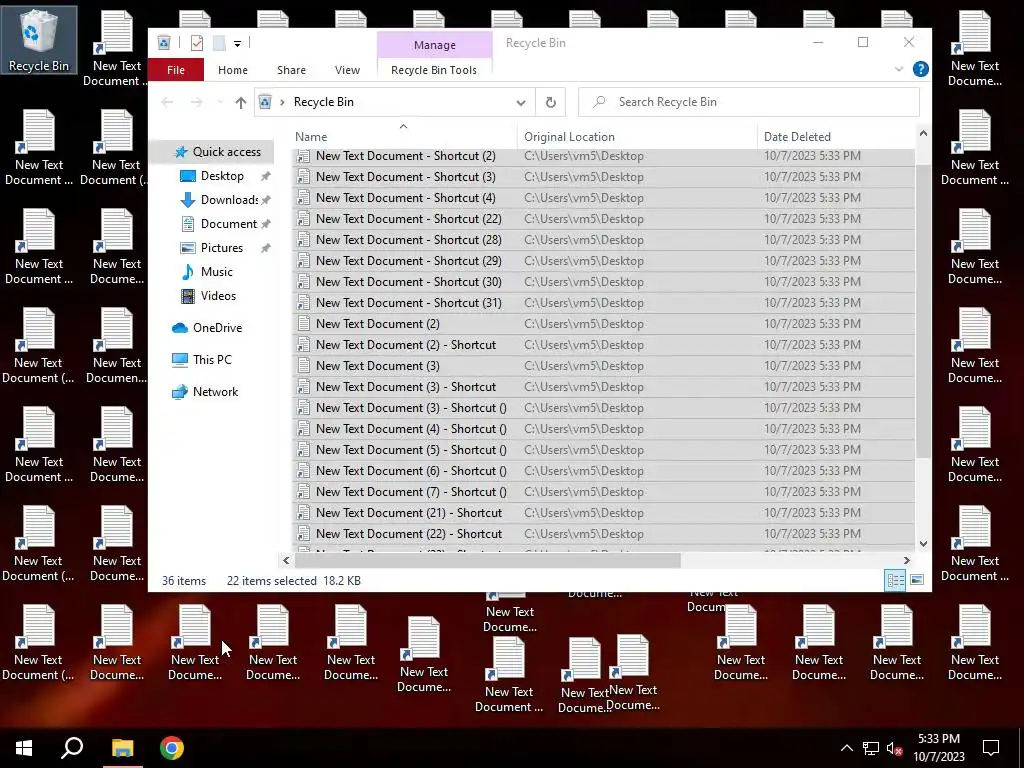1024x768 pixels.
Task: Sort by Original Location column header
Action: (x=637, y=136)
